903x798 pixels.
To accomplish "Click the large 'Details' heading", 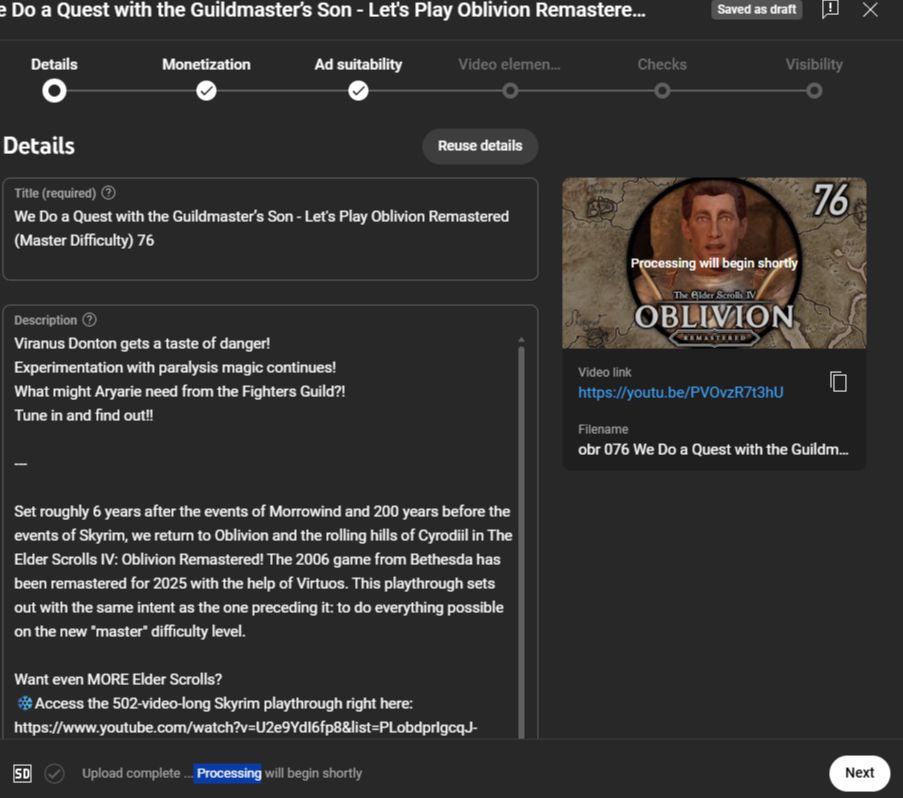I will [x=39, y=146].
